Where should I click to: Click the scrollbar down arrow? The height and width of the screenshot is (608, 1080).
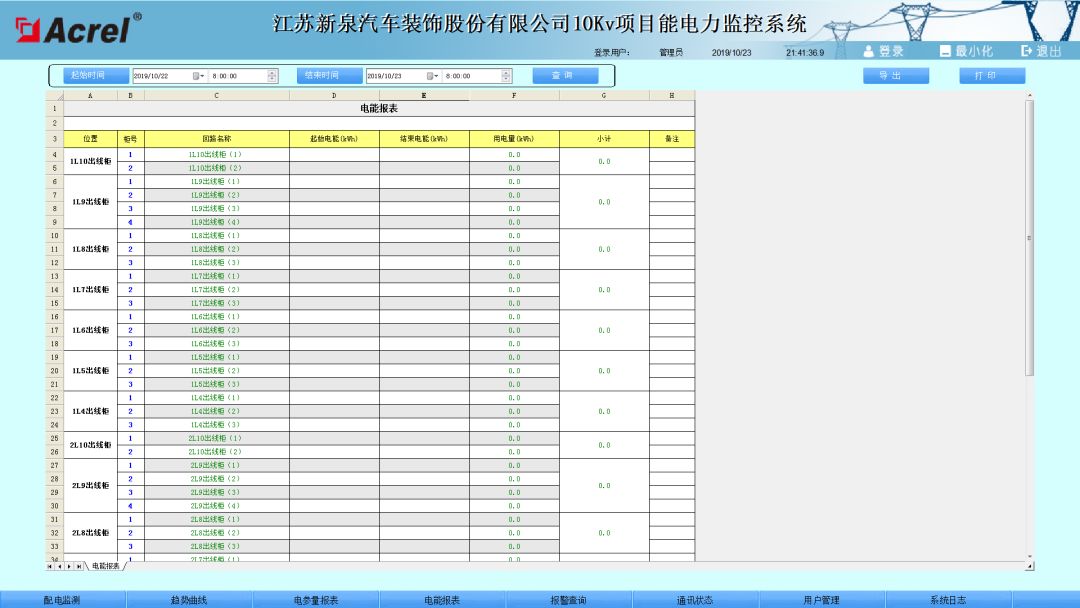click(x=1030, y=557)
